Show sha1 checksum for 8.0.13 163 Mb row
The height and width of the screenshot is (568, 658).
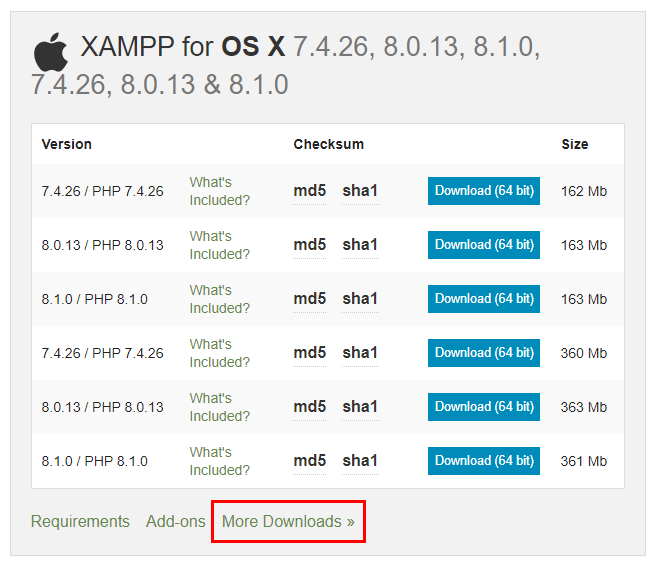pyautogui.click(x=360, y=245)
